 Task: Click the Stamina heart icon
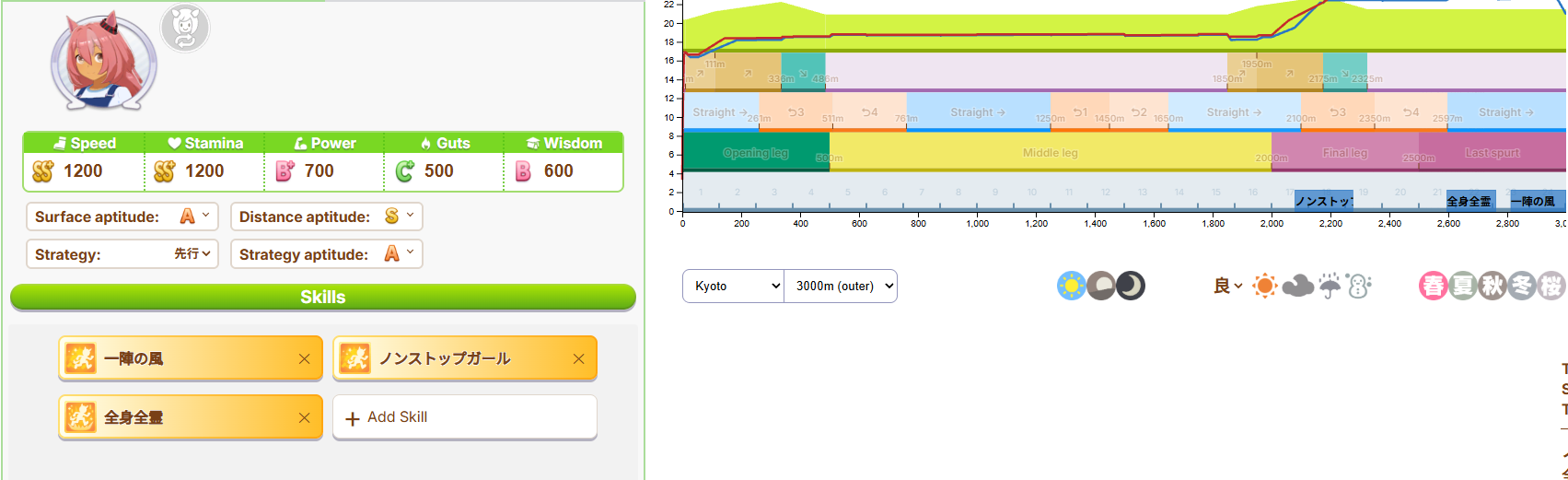pyautogui.click(x=174, y=143)
